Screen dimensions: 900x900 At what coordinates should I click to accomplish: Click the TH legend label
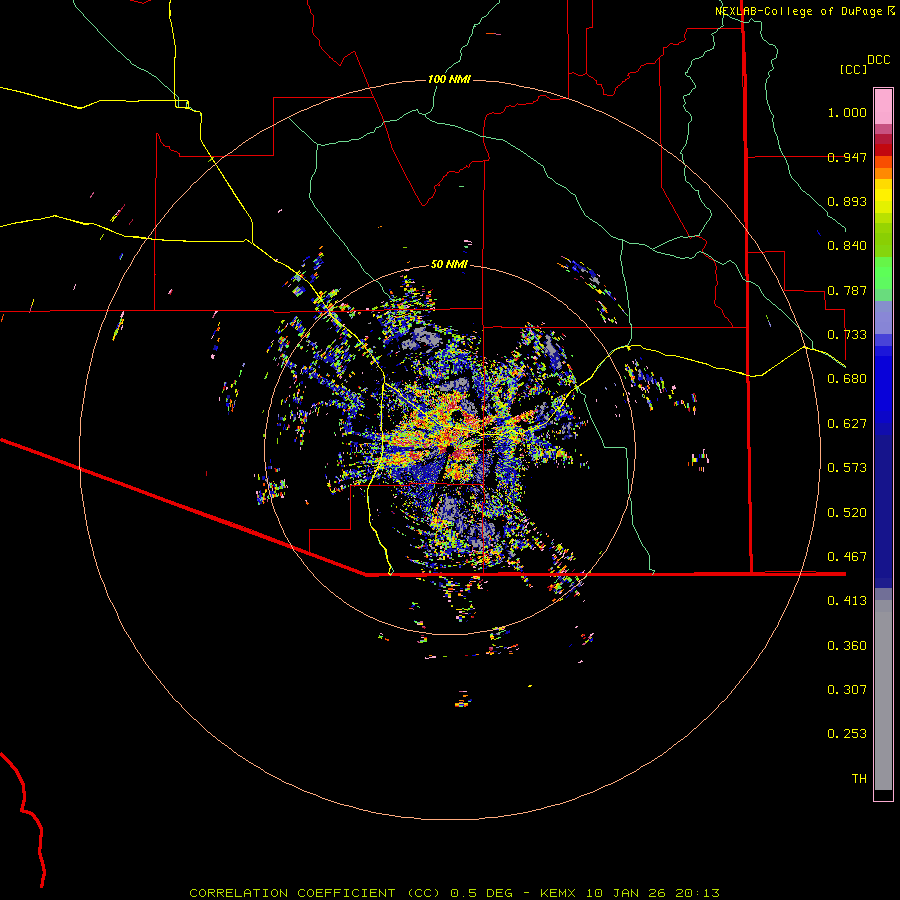pos(859,779)
